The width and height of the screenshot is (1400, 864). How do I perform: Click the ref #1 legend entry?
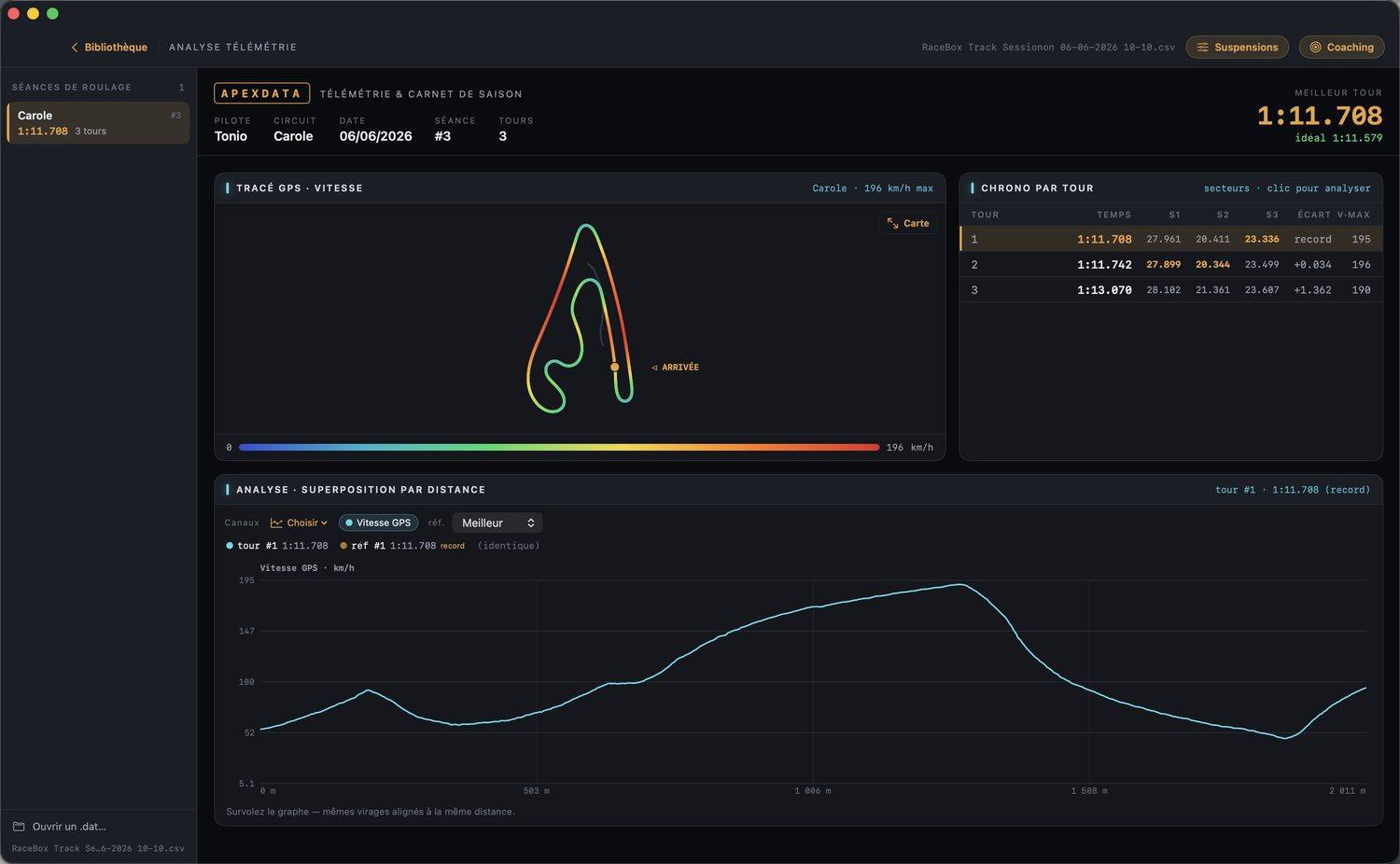tap(402, 546)
